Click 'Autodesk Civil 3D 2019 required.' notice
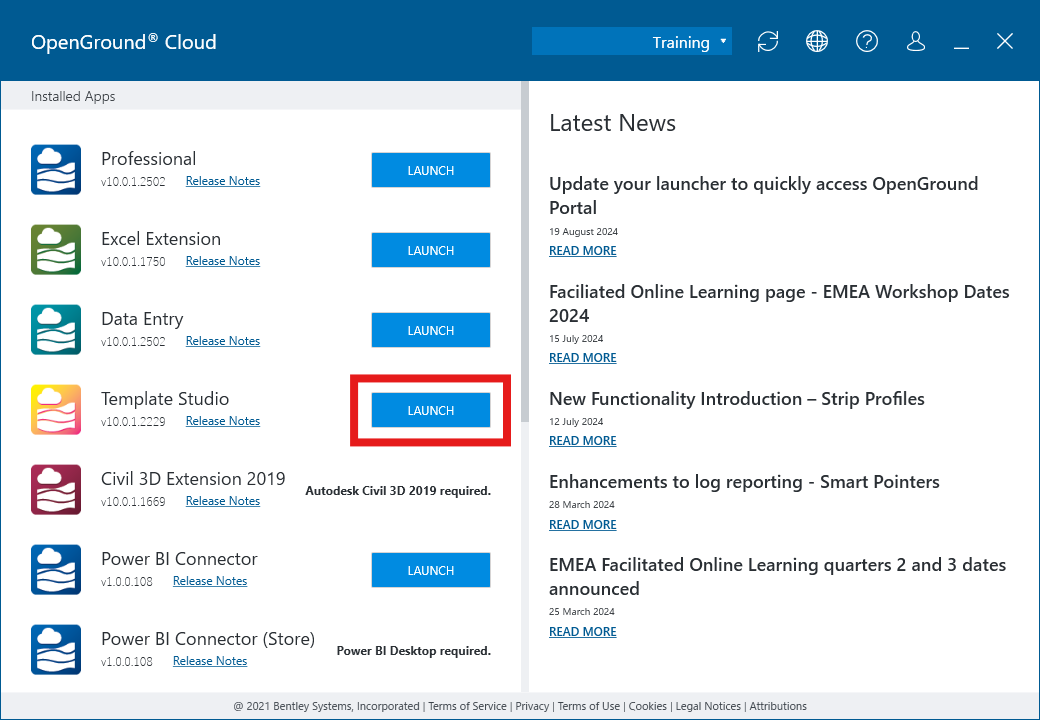This screenshot has width=1040, height=720. click(398, 491)
